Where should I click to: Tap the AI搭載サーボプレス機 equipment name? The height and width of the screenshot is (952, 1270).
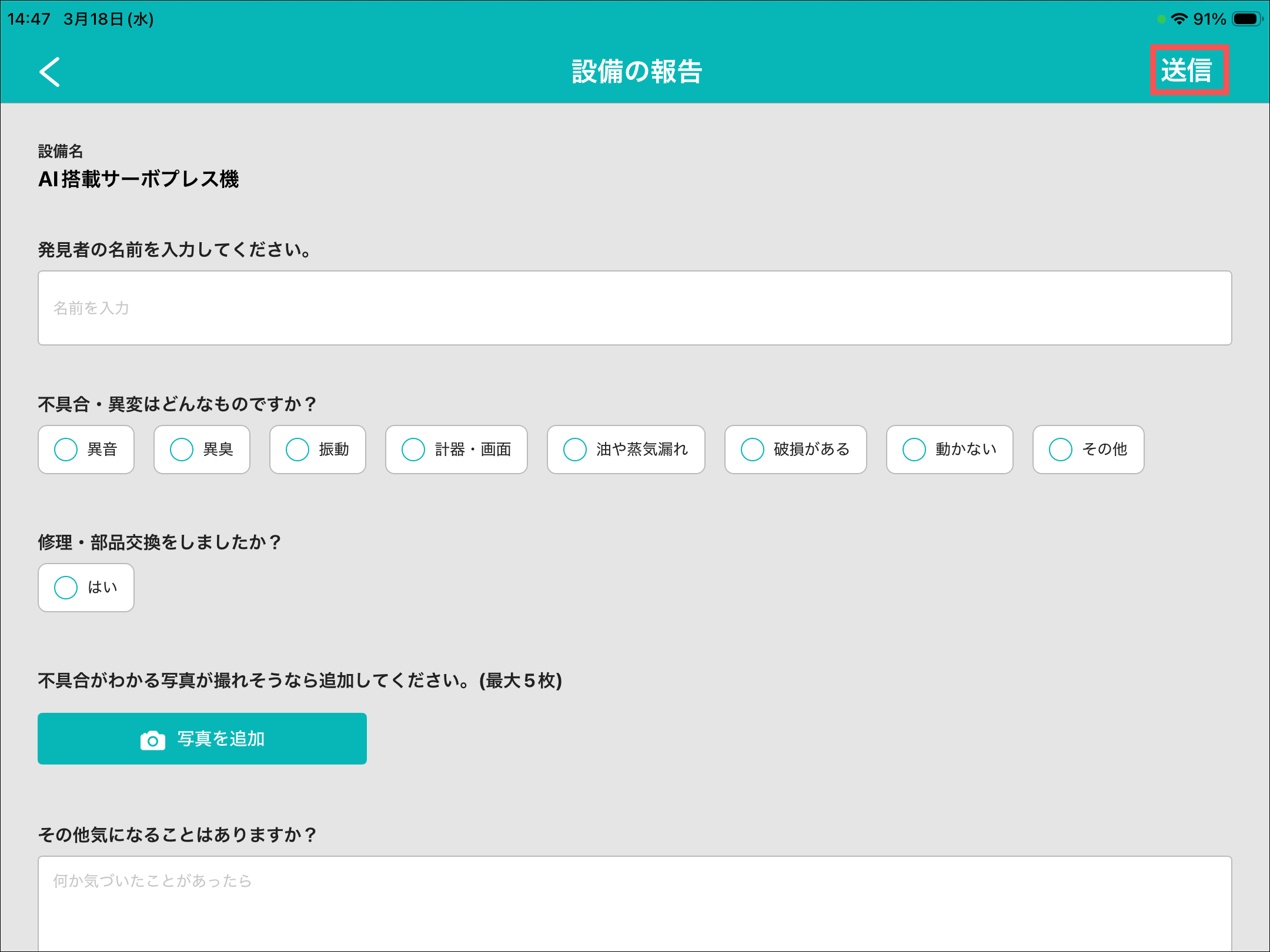139,179
